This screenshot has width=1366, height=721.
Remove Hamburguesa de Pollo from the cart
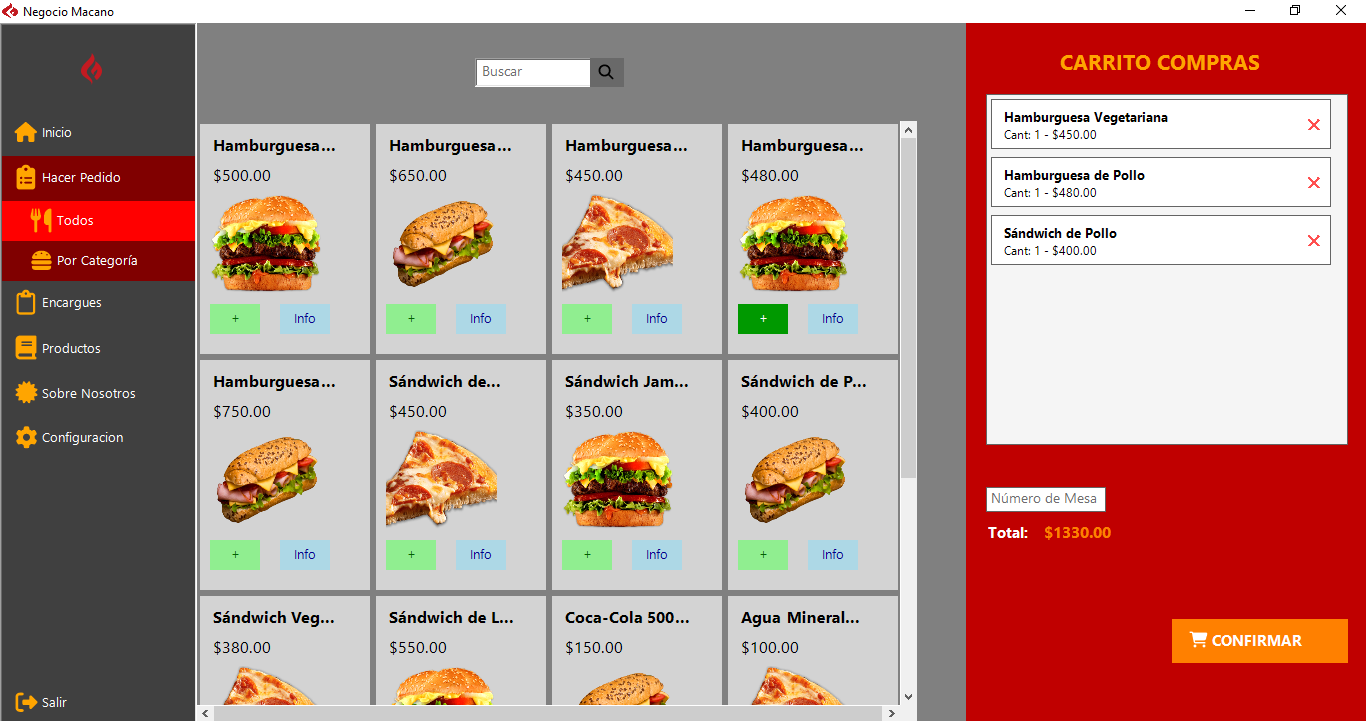tap(1314, 183)
